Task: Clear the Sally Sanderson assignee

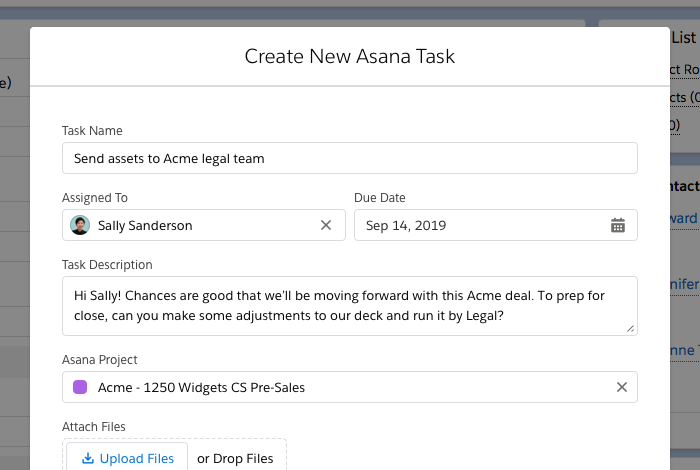Action: point(325,225)
